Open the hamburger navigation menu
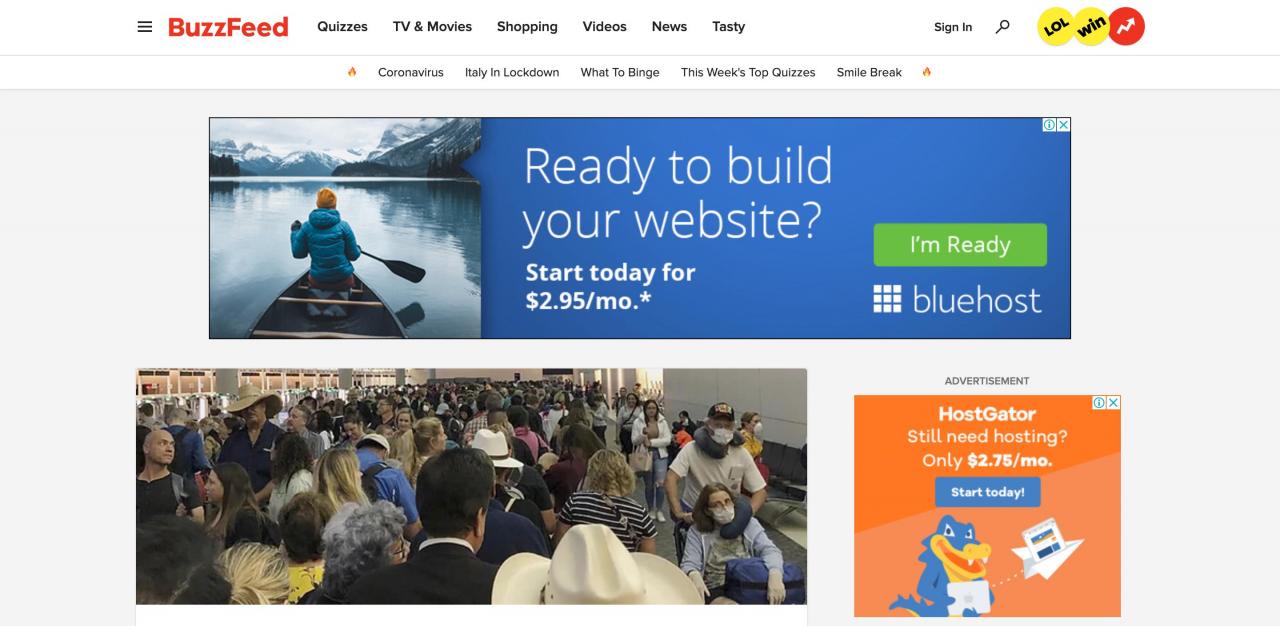Screen dimensions: 1280x626 [145, 27]
